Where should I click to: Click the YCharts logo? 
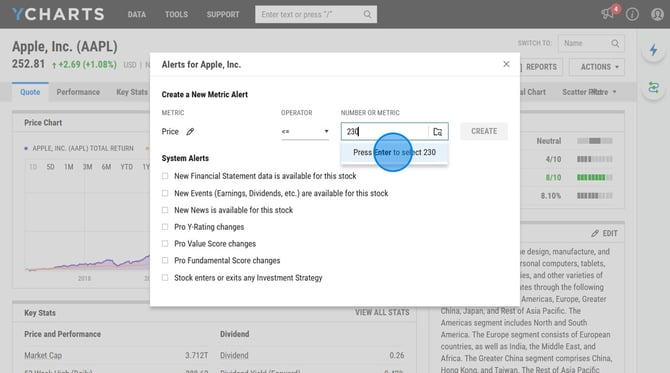click(58, 14)
